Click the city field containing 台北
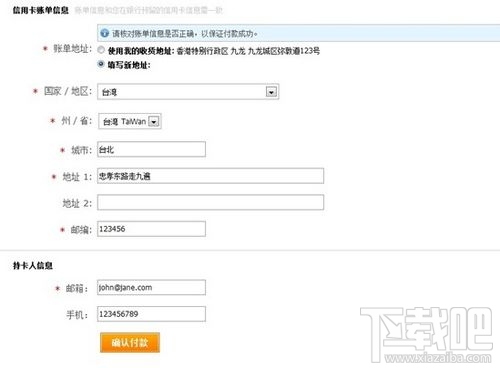This screenshot has height=368, width=500. click(151, 149)
